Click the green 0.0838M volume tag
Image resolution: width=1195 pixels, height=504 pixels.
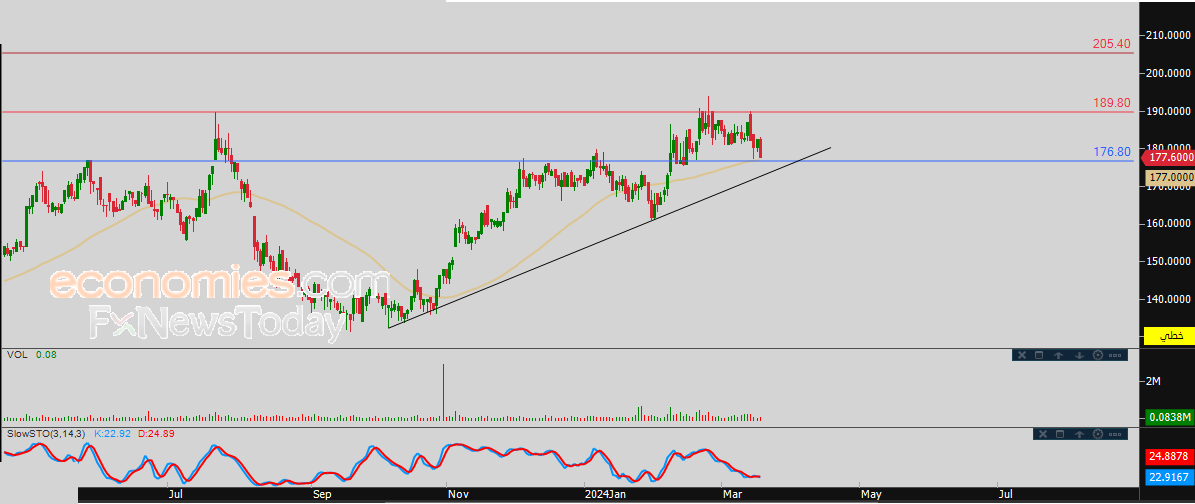click(1169, 416)
